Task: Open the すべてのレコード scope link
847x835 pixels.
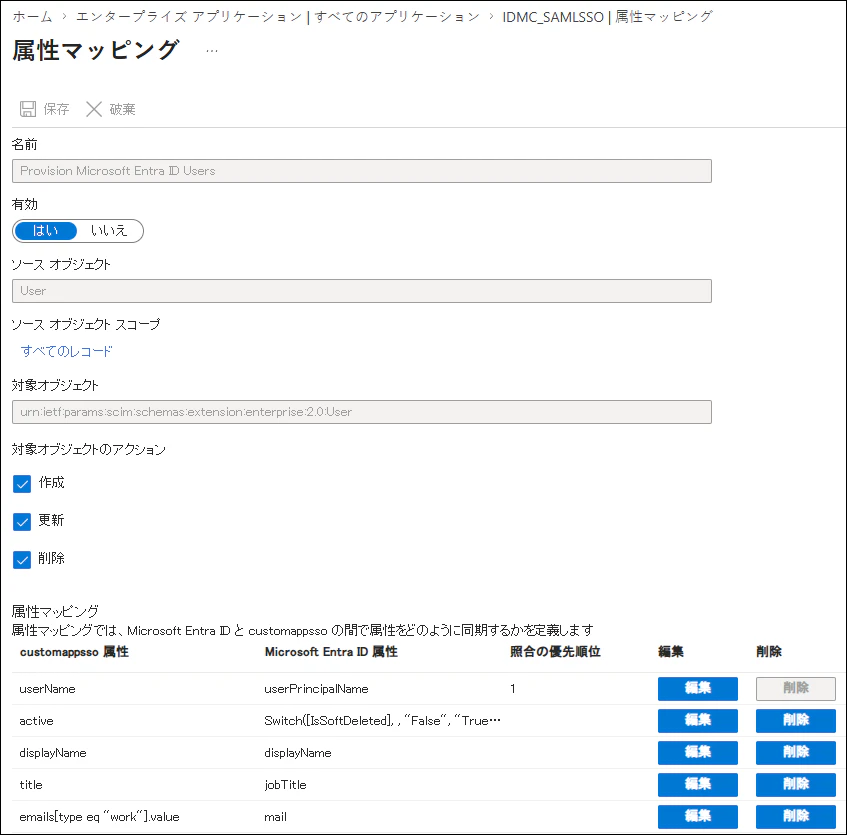Action: pos(66,352)
